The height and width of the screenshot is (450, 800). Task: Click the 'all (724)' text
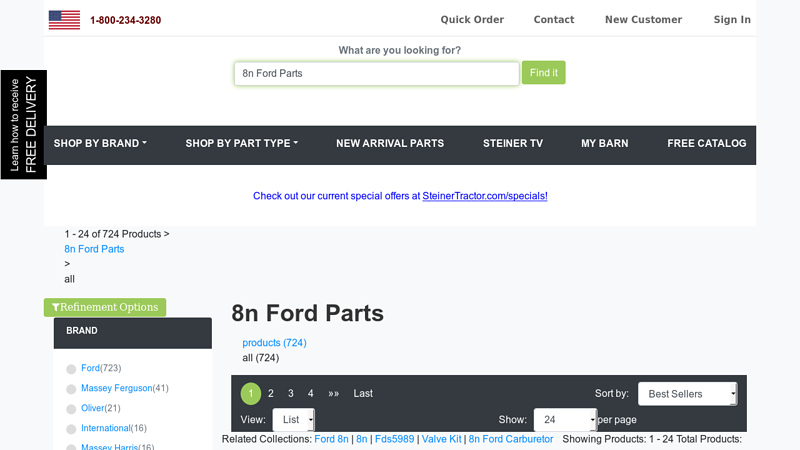tap(261, 358)
